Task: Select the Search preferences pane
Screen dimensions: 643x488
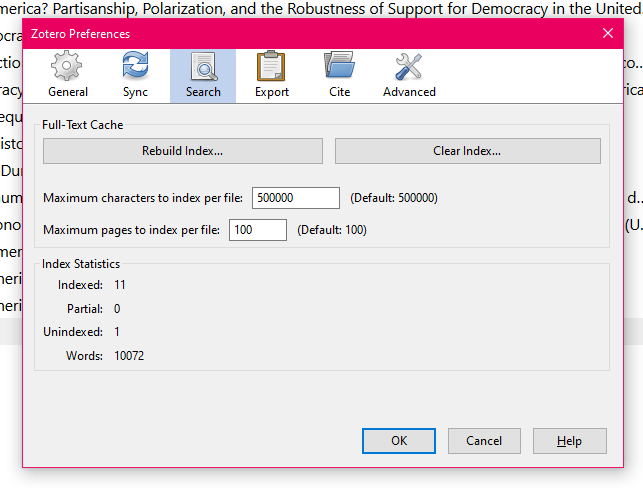Action: tap(203, 76)
